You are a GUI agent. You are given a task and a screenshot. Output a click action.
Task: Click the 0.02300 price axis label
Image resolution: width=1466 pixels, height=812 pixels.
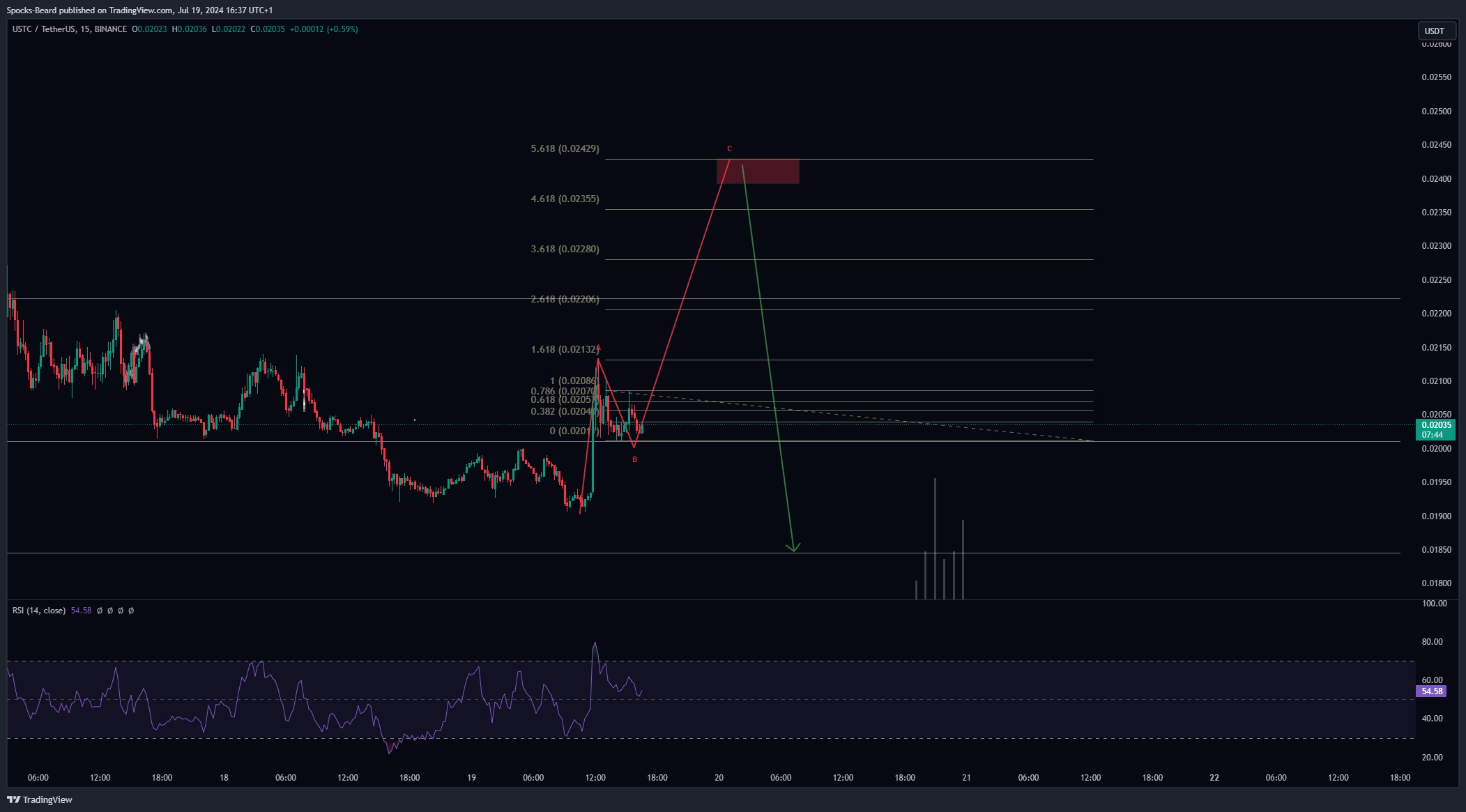[x=1436, y=246]
